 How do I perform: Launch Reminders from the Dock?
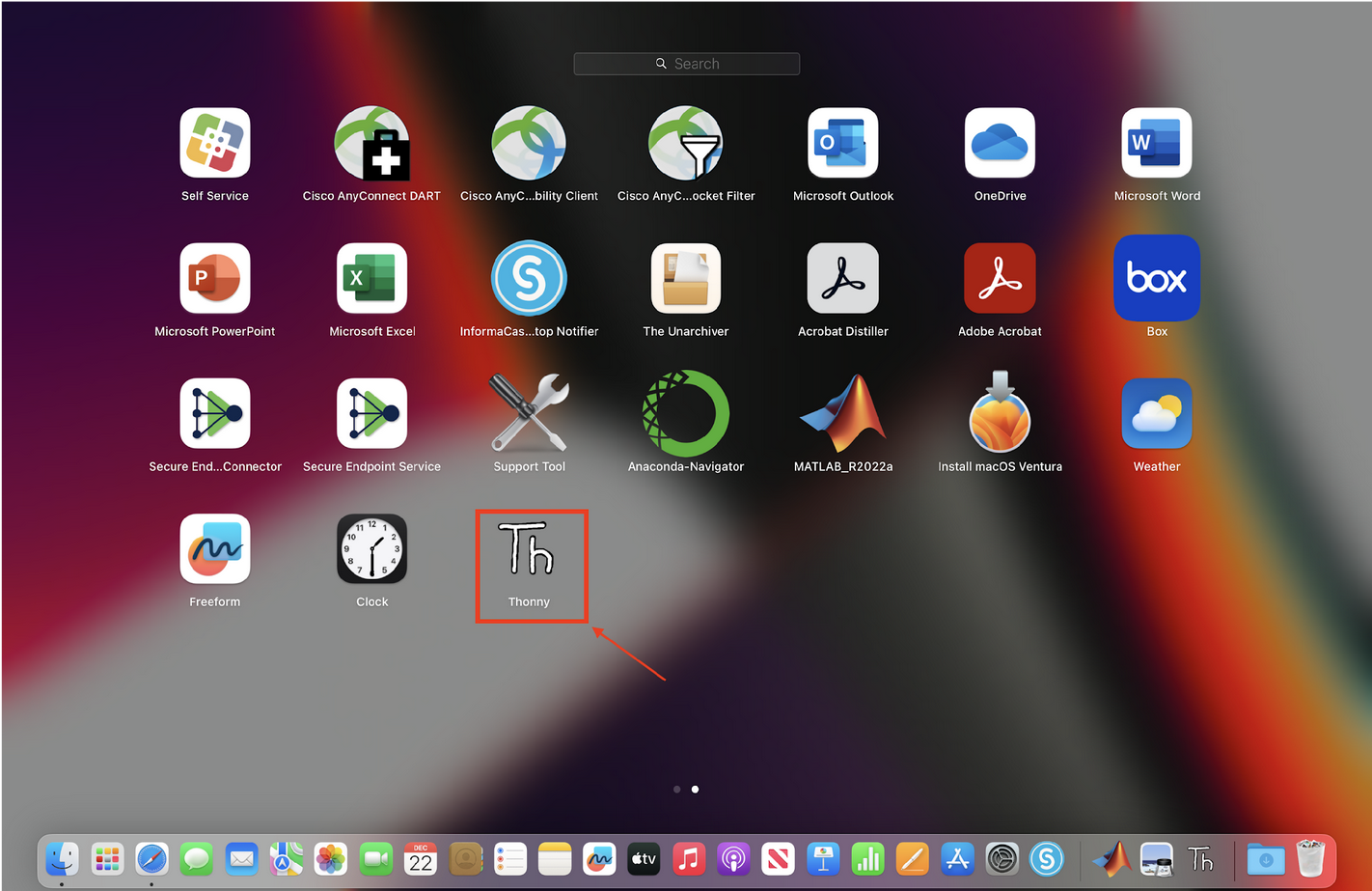click(x=509, y=858)
